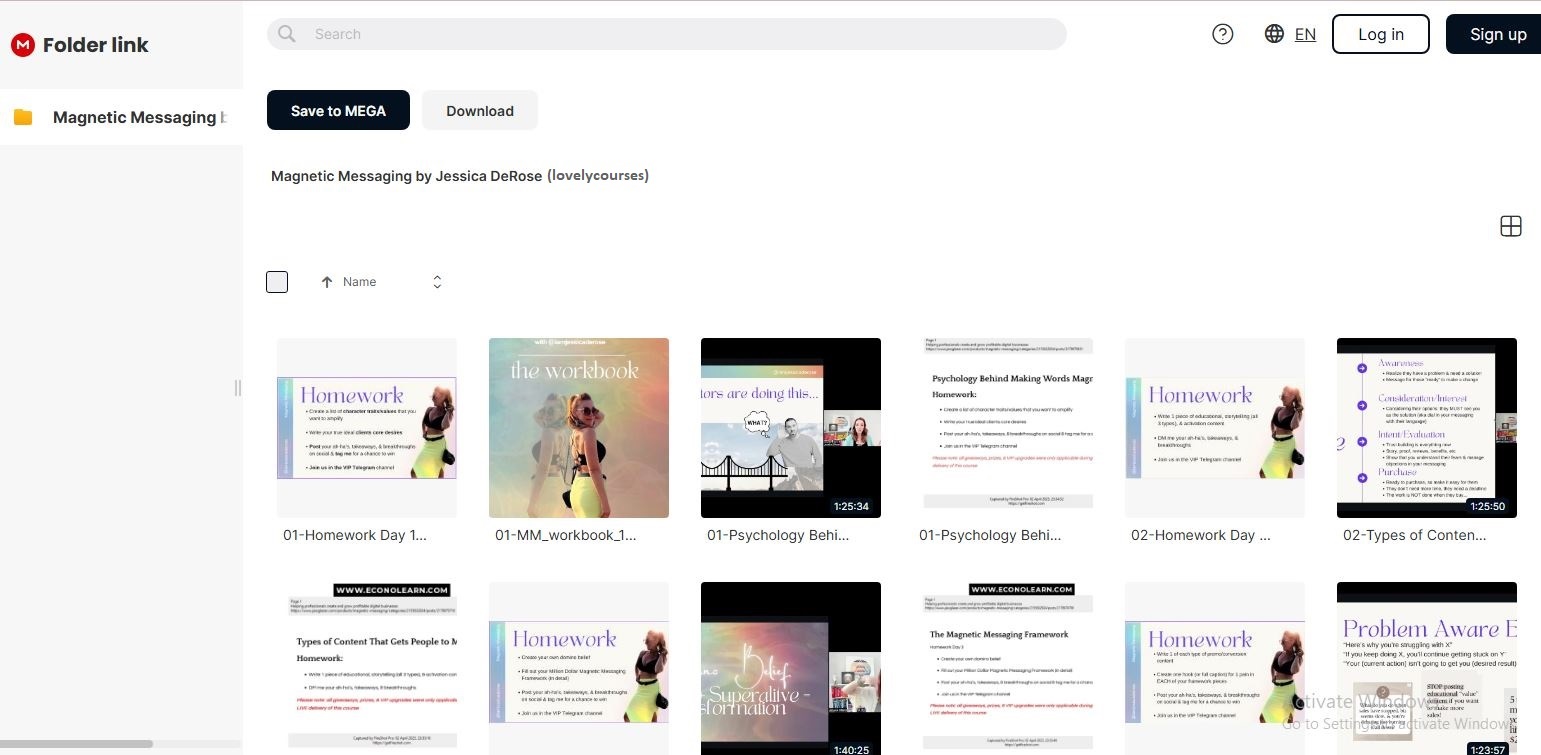
Task: Click the Download button
Action: (x=480, y=111)
